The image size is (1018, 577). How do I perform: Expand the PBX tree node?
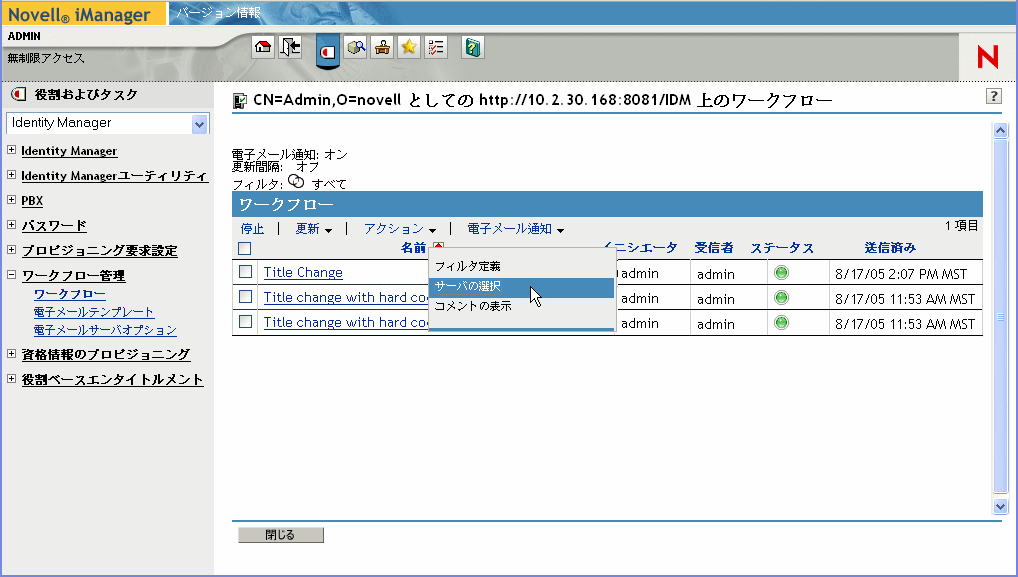point(12,200)
